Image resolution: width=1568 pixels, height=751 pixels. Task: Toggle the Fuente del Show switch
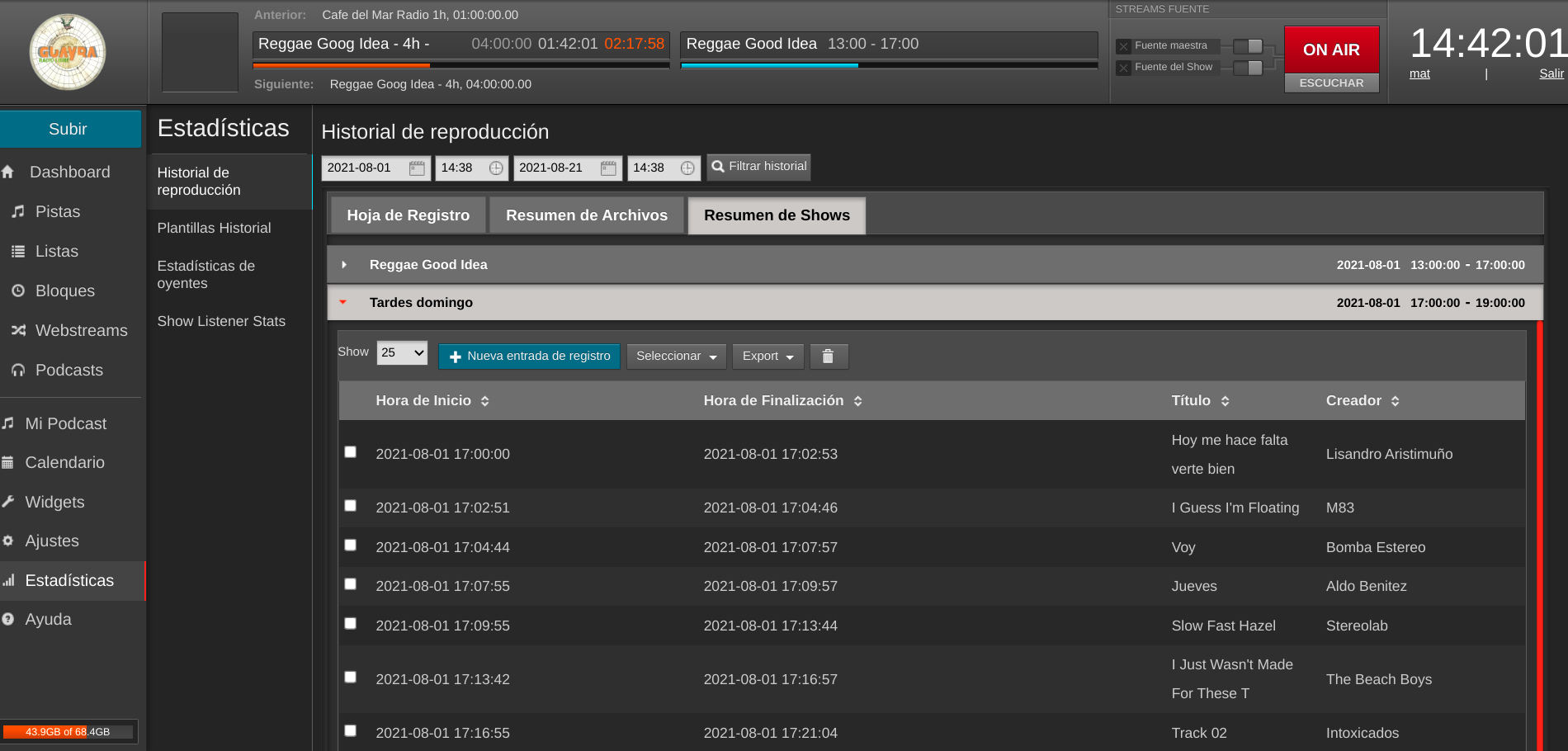click(1248, 68)
